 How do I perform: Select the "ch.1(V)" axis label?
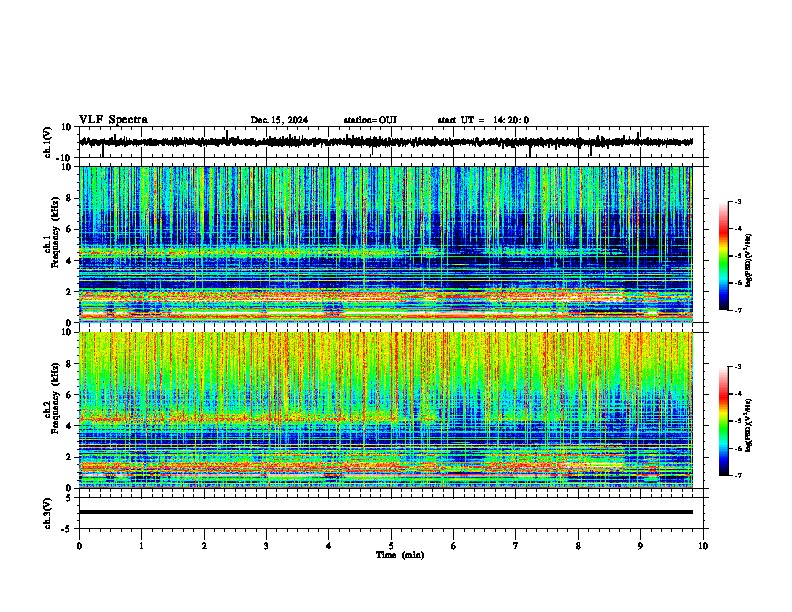(48, 142)
